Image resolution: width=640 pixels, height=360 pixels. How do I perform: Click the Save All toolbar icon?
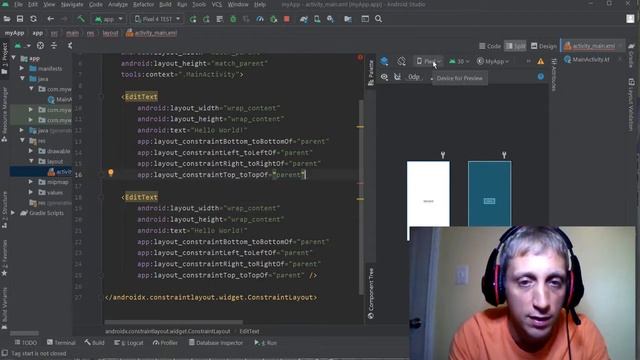(20, 19)
